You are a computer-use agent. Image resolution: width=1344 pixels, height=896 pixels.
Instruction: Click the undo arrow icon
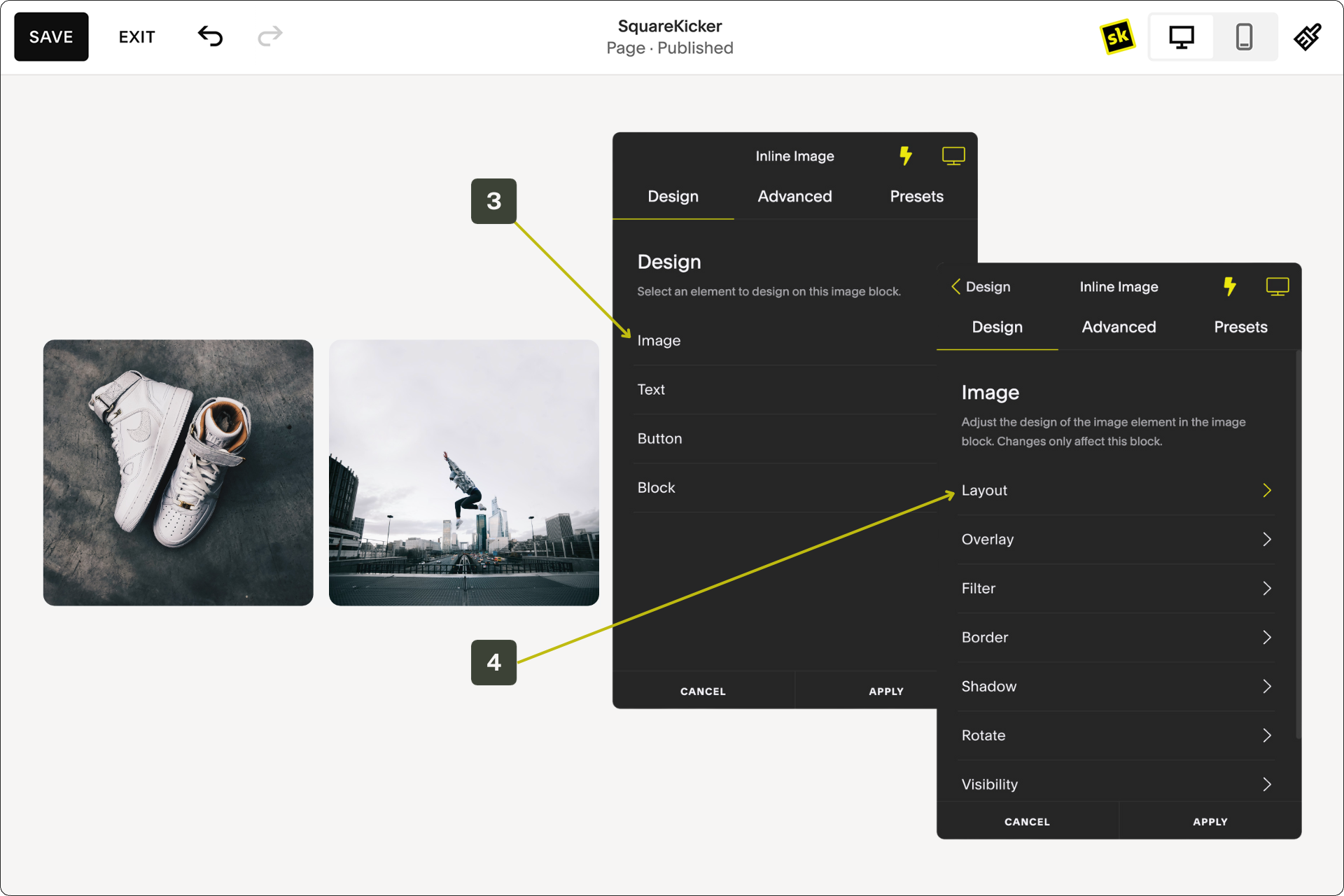(x=211, y=38)
